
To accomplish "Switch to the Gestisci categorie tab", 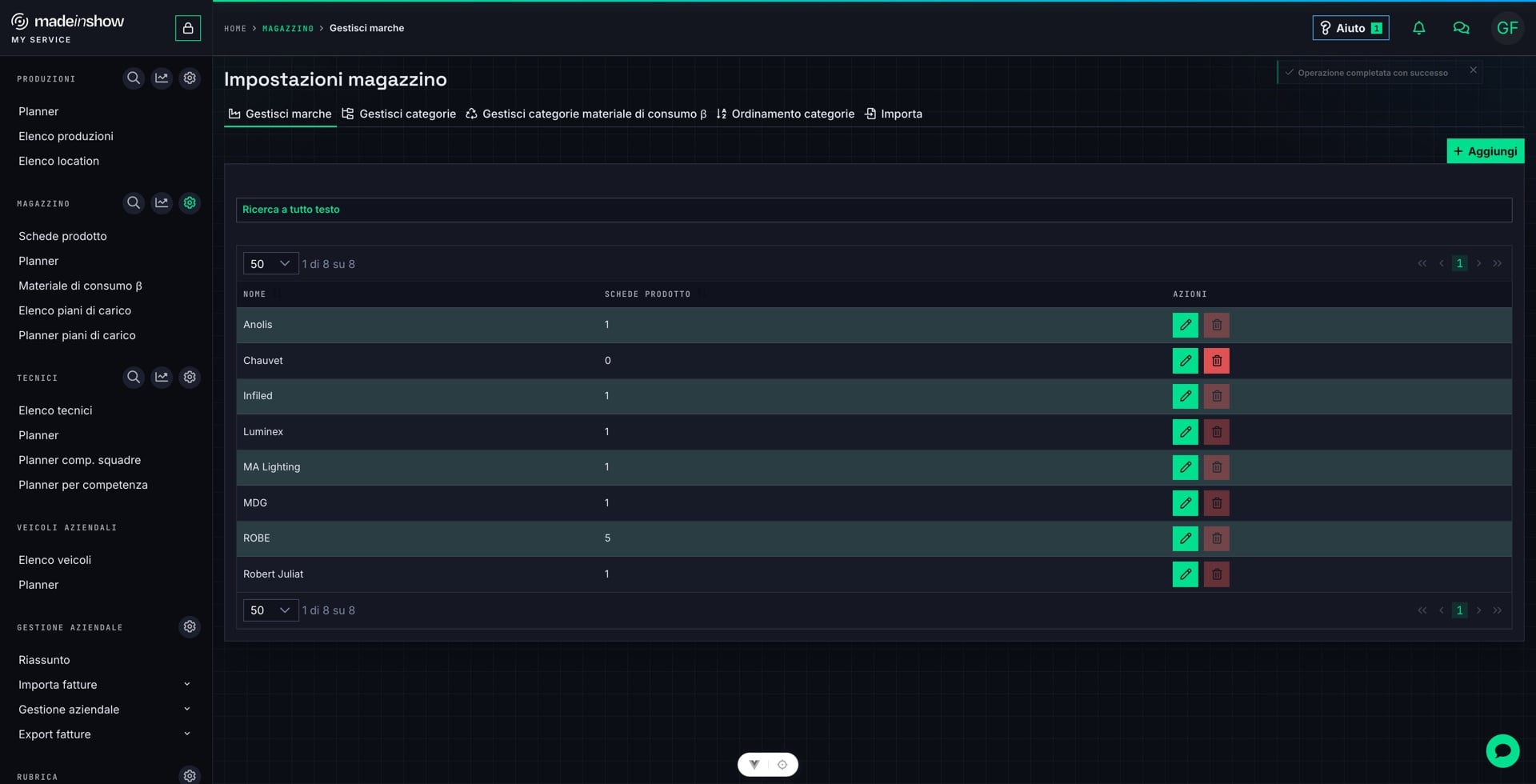I will coord(398,114).
